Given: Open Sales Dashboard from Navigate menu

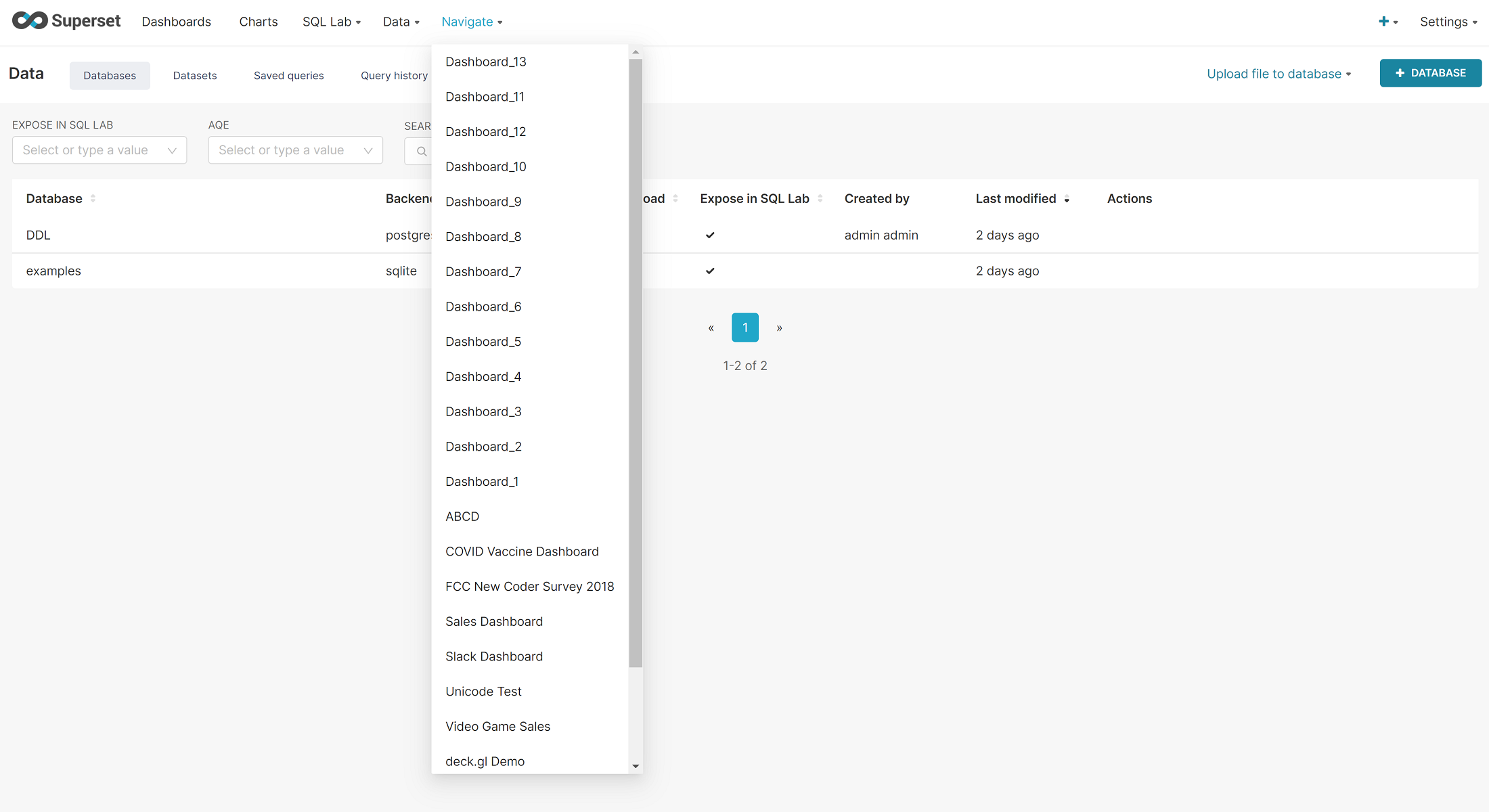Looking at the screenshot, I should point(494,621).
